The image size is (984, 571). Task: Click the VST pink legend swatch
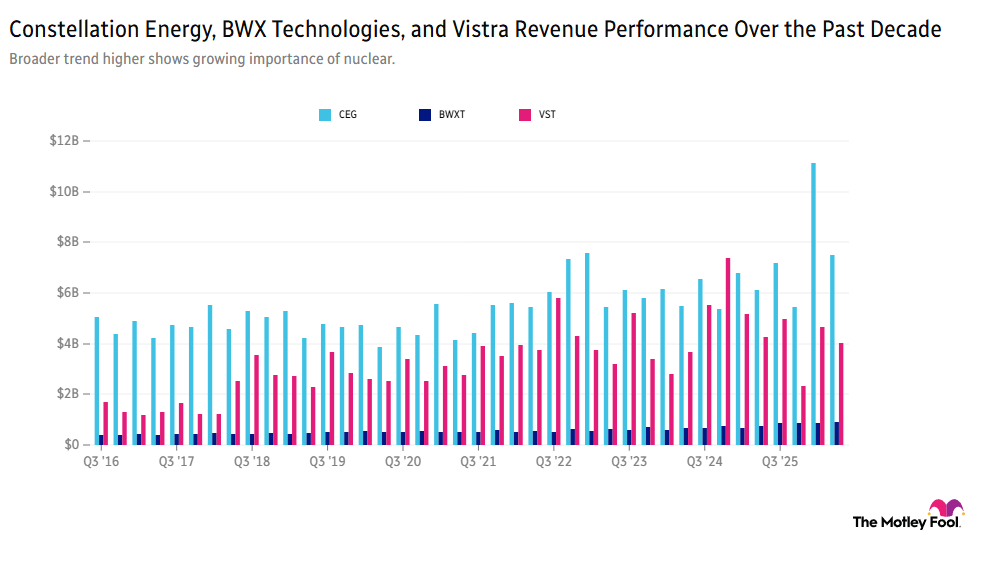tap(525, 115)
